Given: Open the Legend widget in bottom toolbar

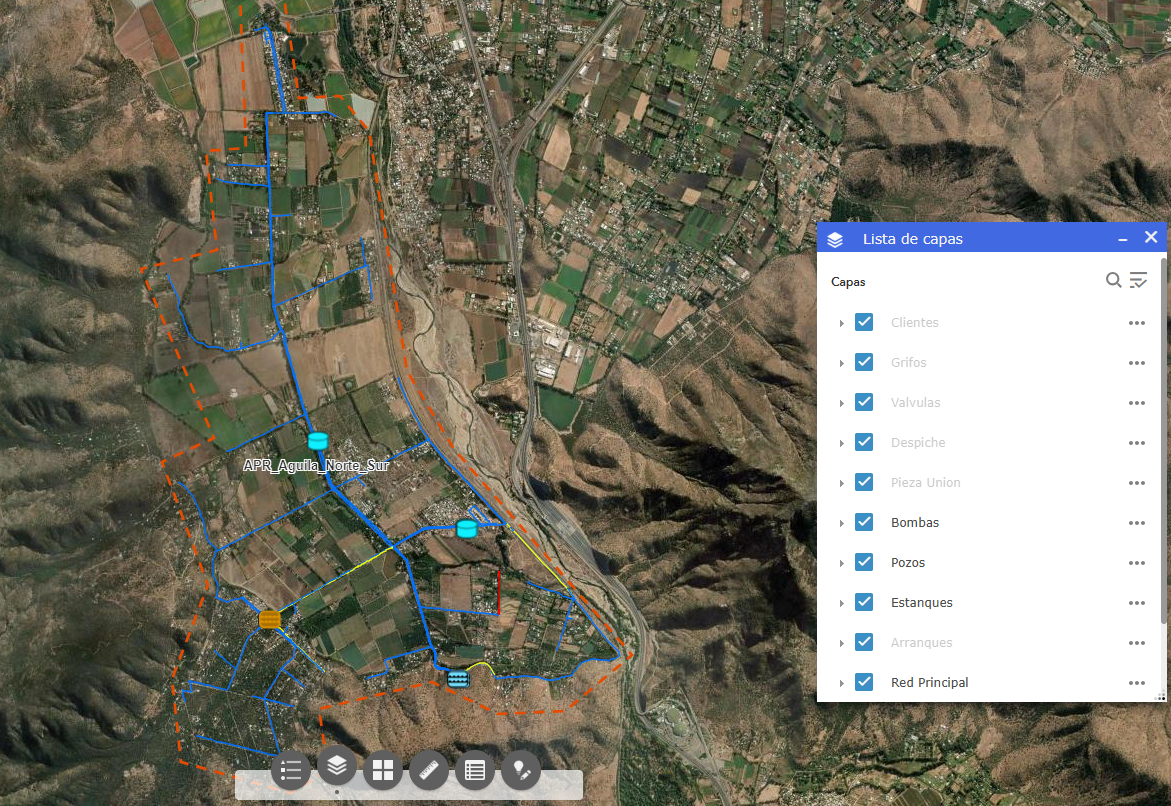Looking at the screenshot, I should [x=291, y=770].
